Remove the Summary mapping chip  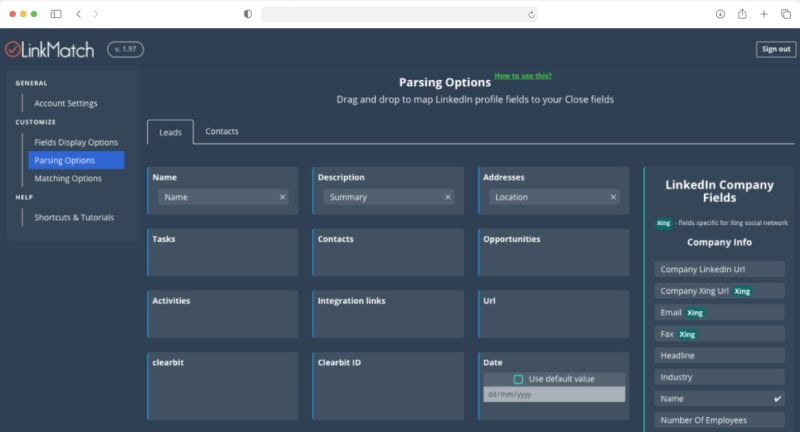(447, 197)
